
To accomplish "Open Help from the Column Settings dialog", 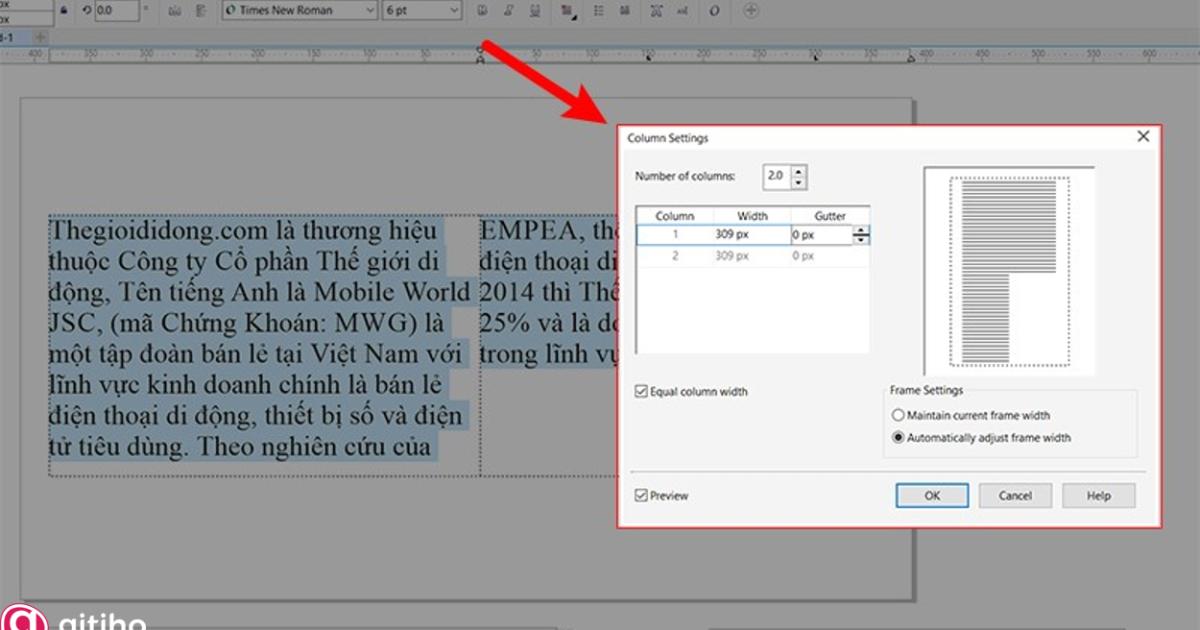I will click(x=1098, y=495).
